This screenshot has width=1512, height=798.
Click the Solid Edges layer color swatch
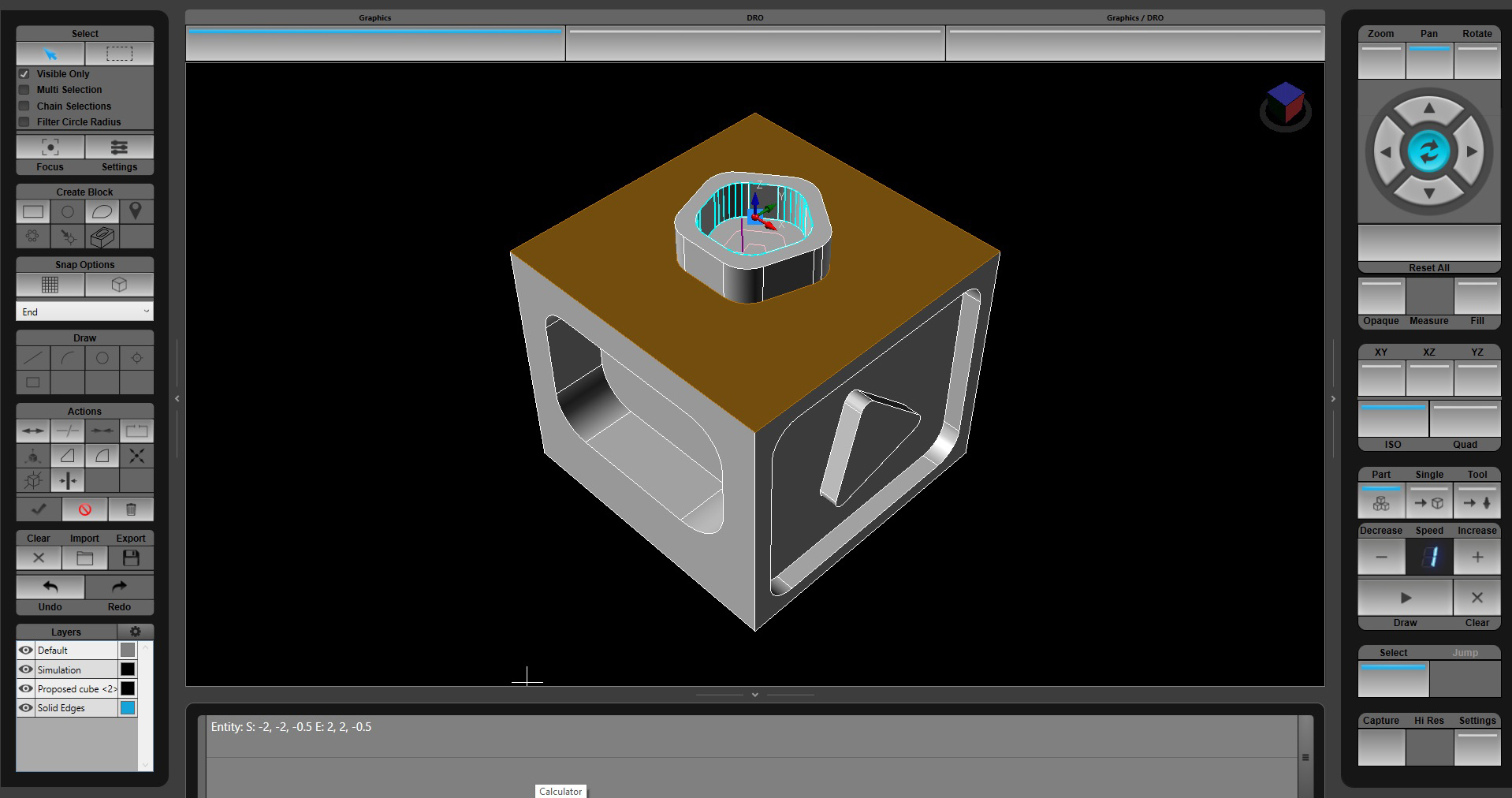tap(127, 707)
